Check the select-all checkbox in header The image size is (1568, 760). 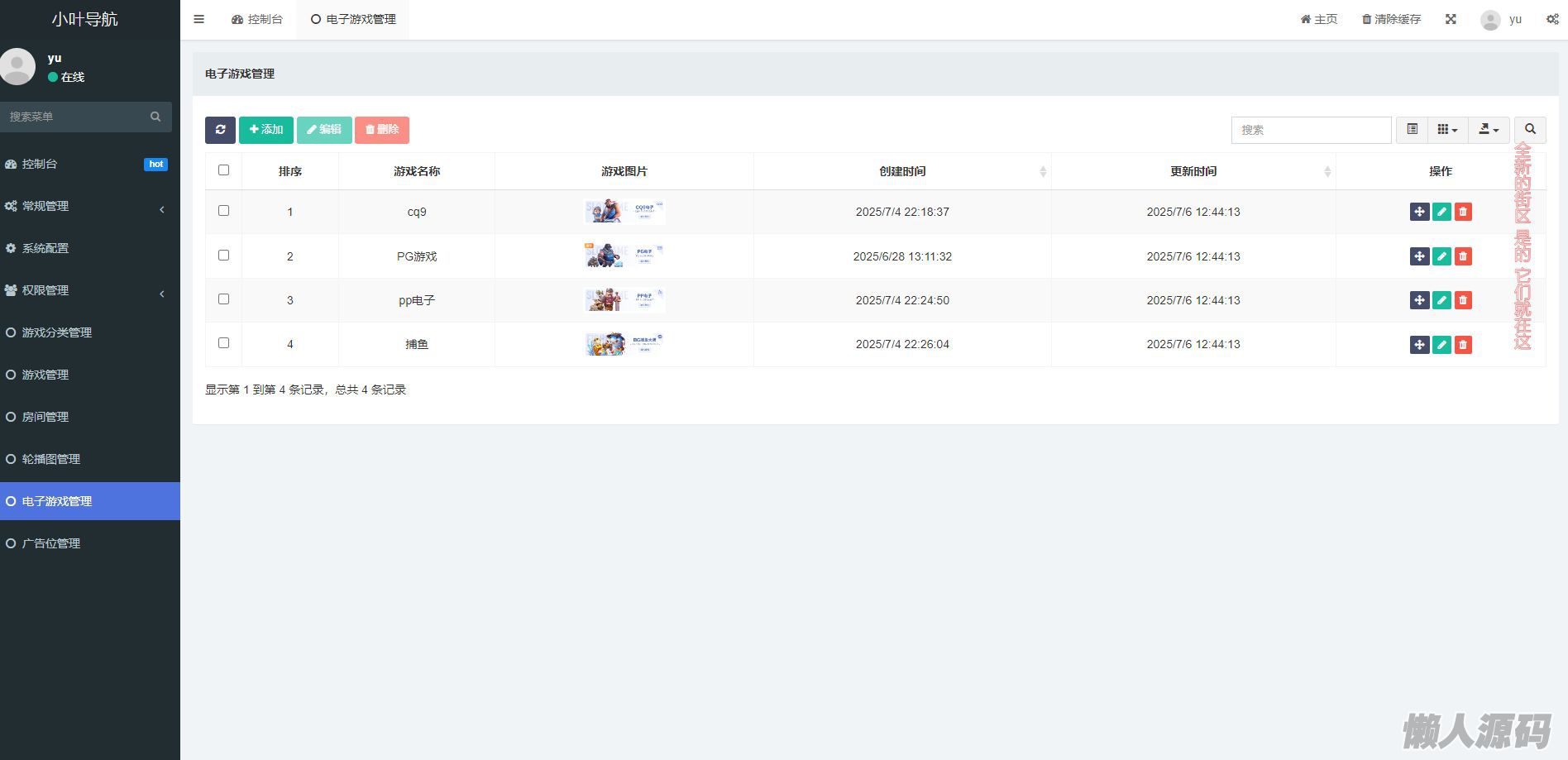point(223,170)
